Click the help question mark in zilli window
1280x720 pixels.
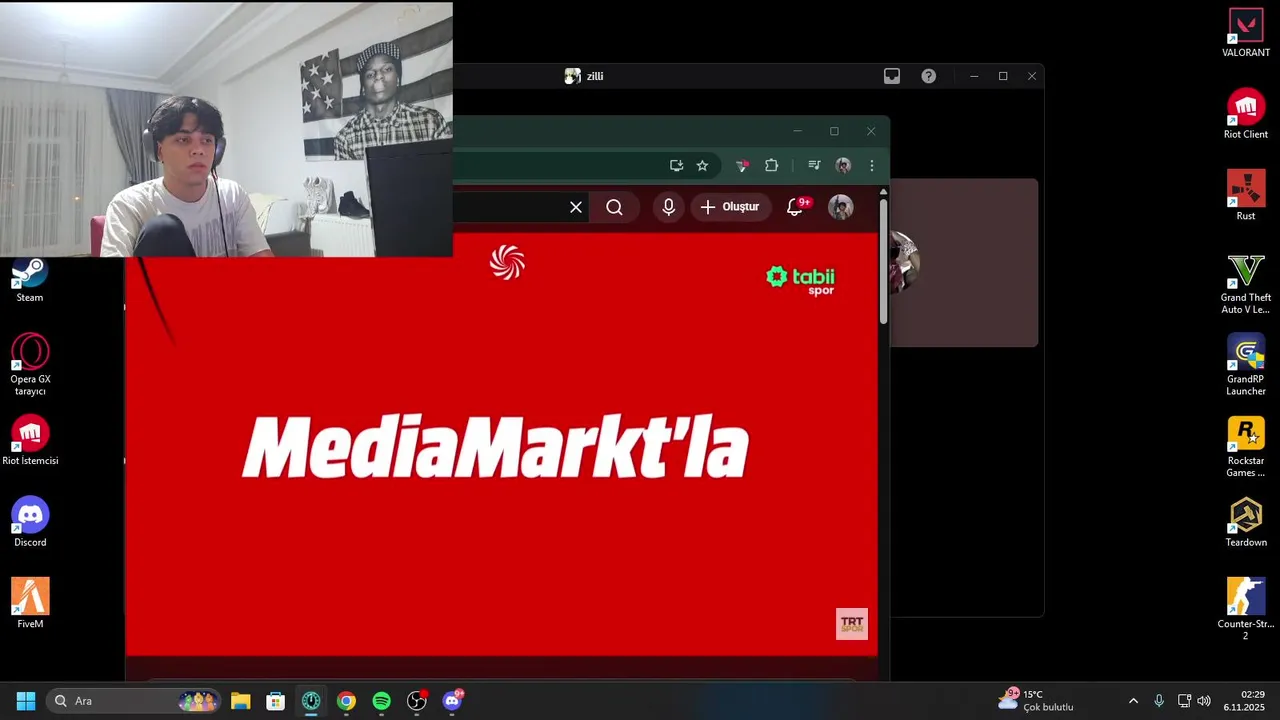click(x=929, y=76)
